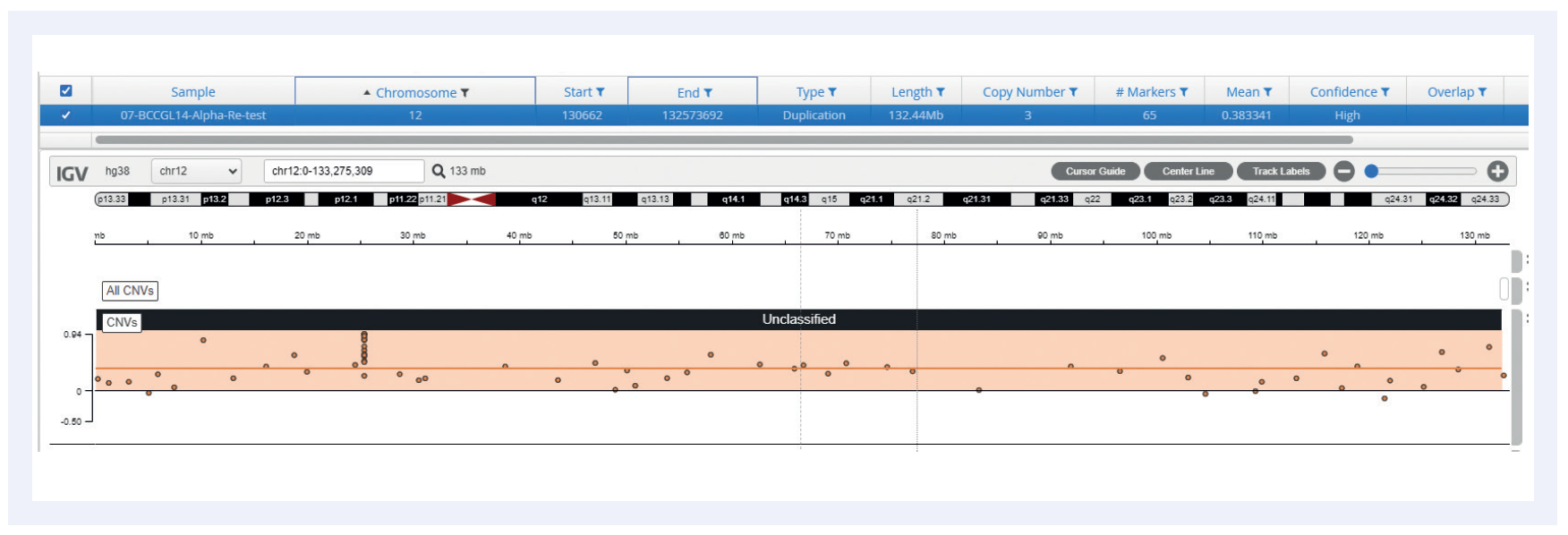Viewport: 1568px width, 535px height.
Task: Click ideogram band q21.2
Action: tap(918, 199)
